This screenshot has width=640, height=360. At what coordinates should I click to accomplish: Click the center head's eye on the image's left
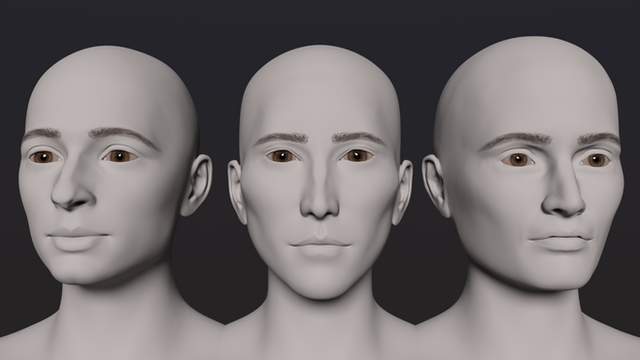pos(282,156)
